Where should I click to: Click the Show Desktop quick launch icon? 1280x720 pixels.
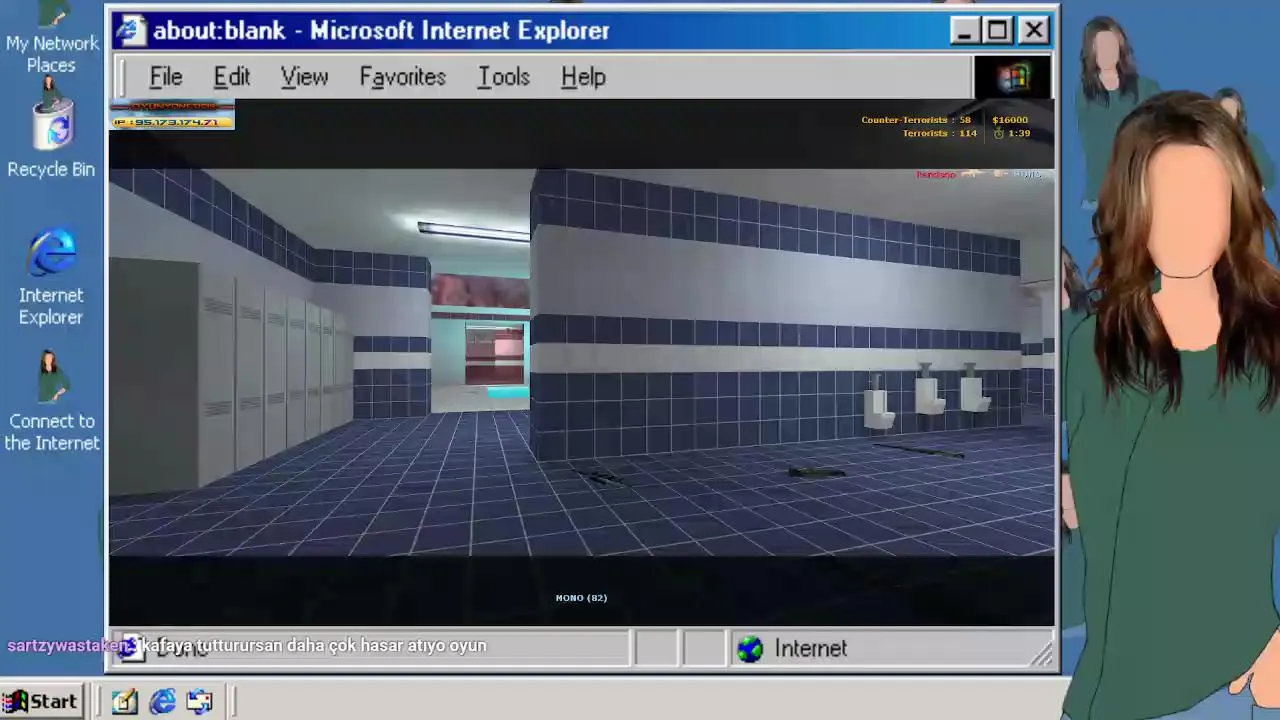click(124, 701)
